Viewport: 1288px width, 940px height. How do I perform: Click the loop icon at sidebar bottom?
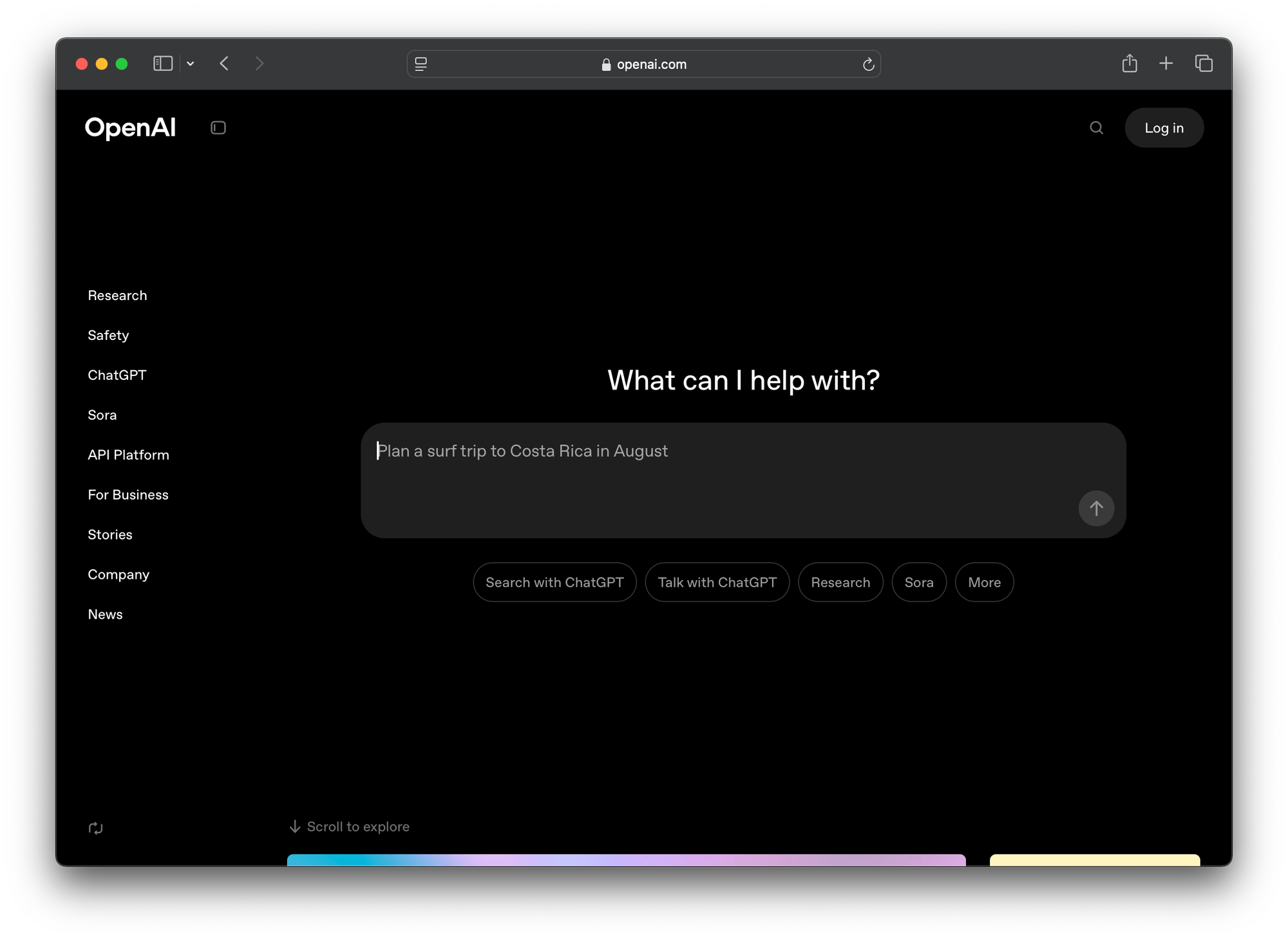pyautogui.click(x=95, y=828)
